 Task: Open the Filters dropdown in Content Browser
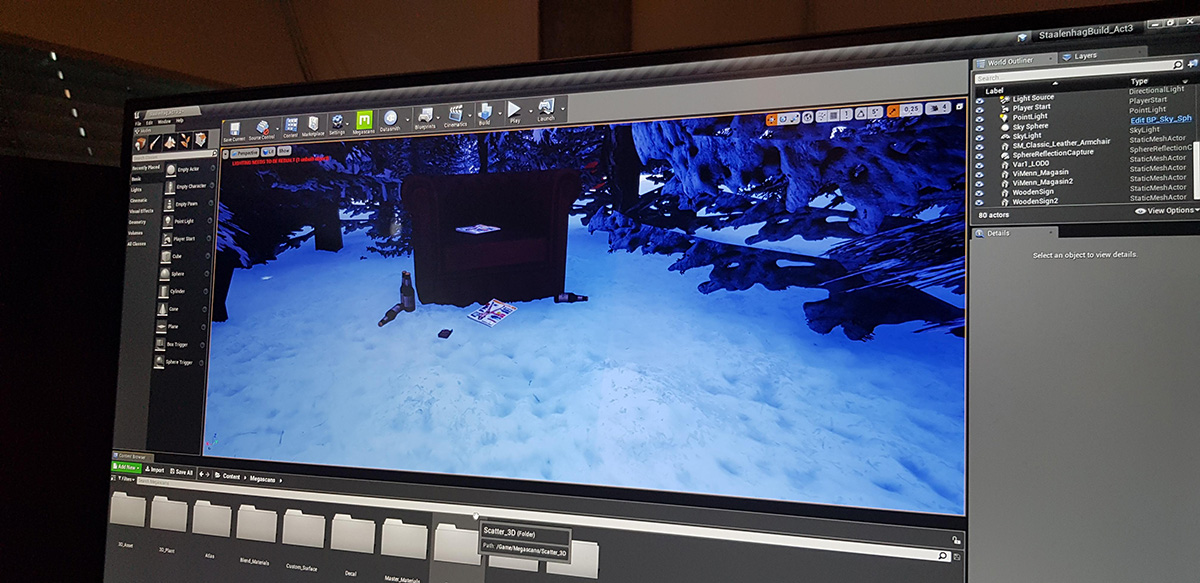(125, 480)
